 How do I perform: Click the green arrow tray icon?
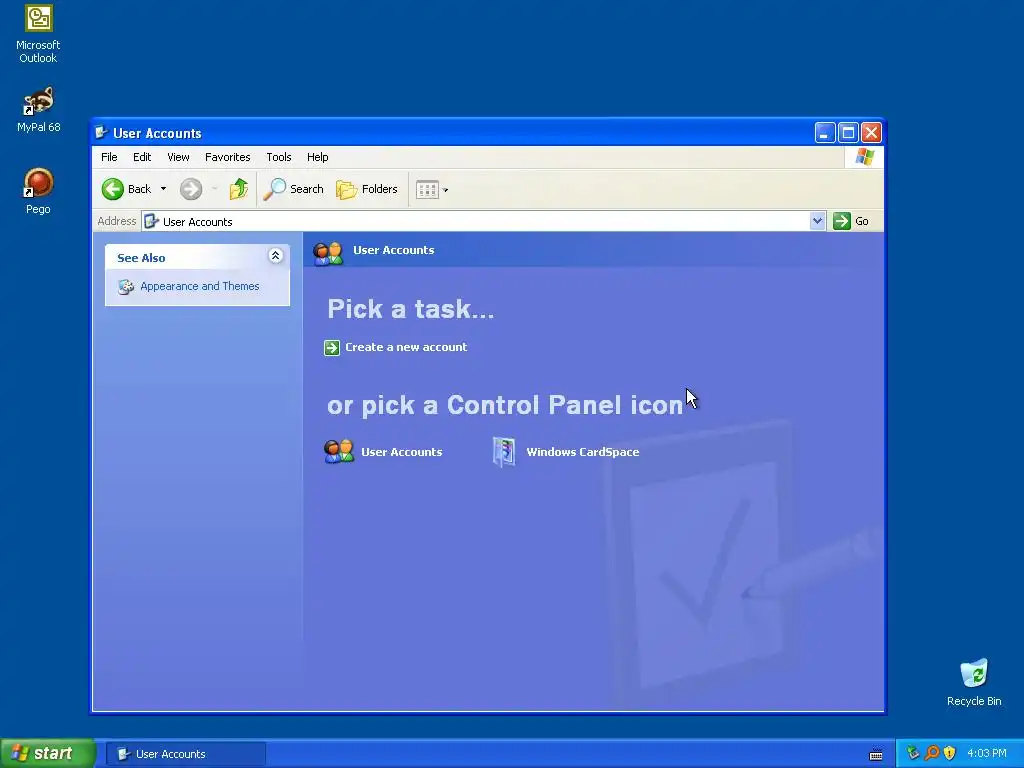[913, 754]
